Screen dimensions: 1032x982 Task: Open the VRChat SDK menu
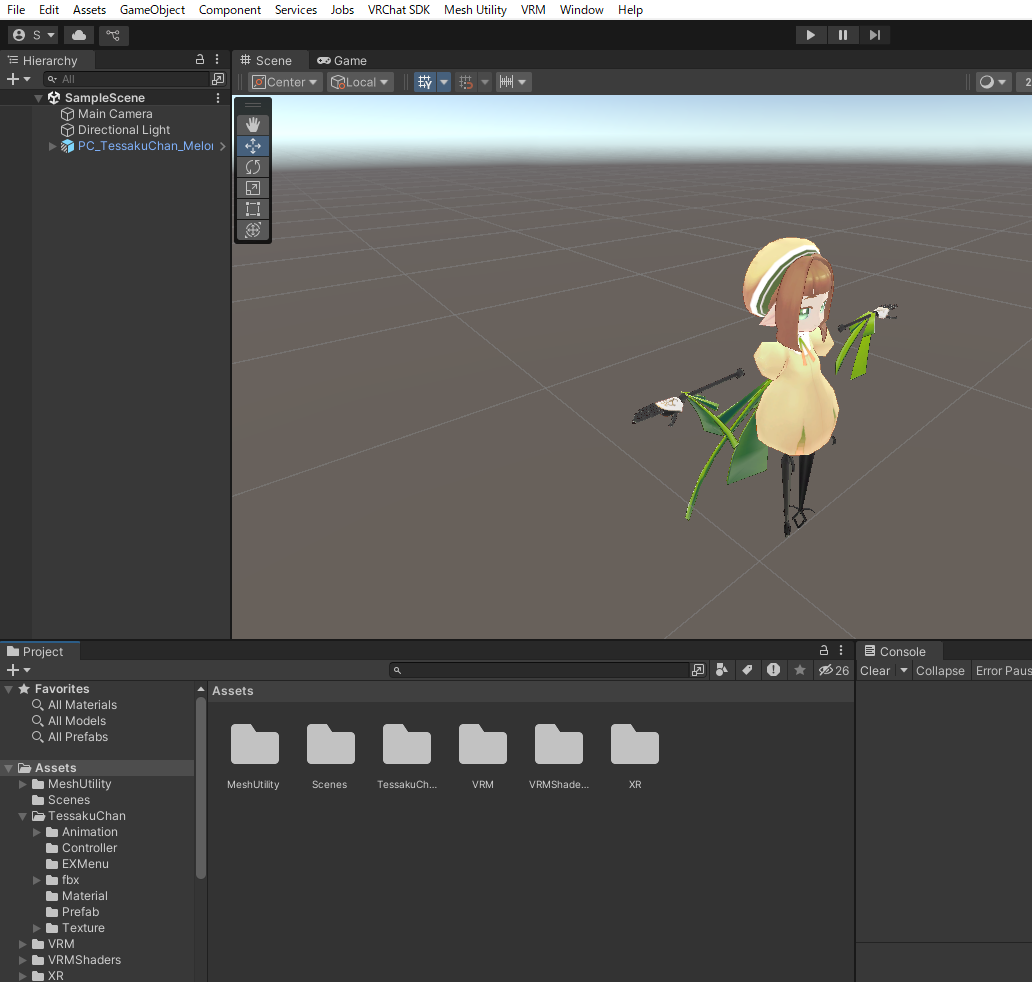point(398,10)
